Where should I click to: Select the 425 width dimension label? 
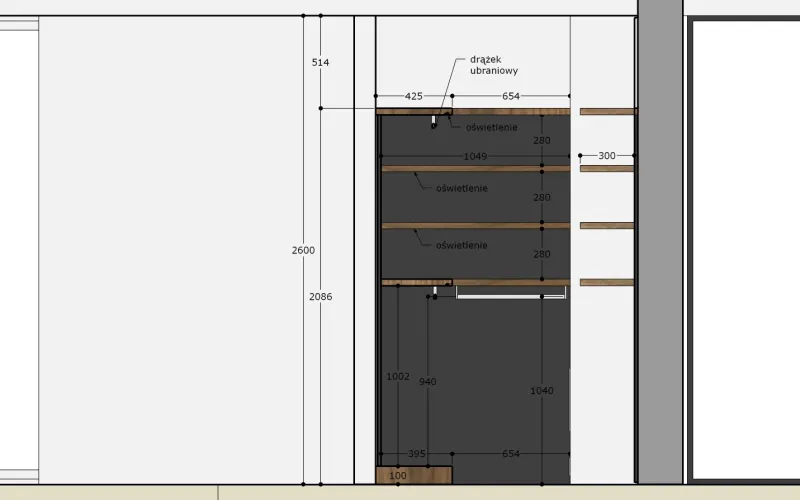pos(414,96)
